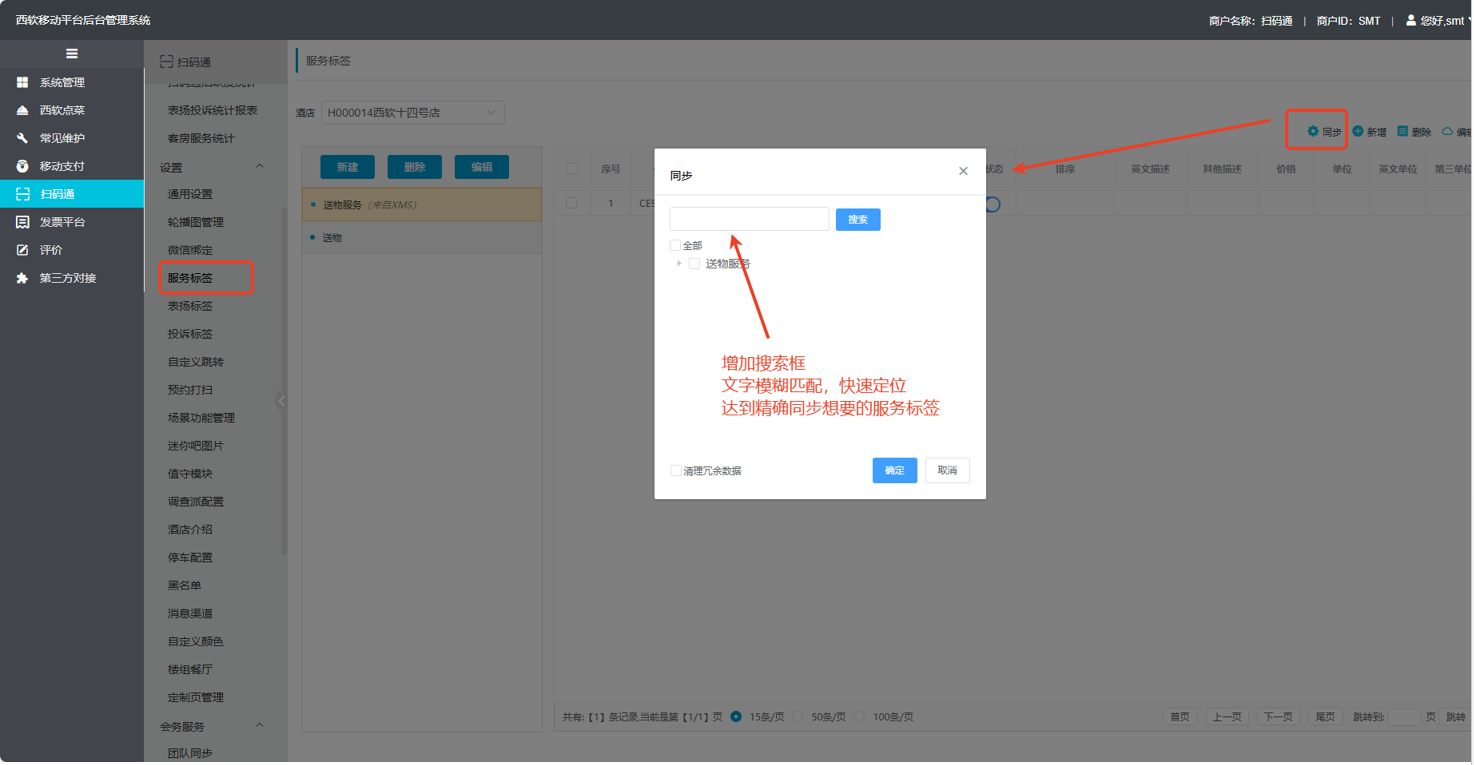The height and width of the screenshot is (765, 1474).
Task: Expand the 送物服务 tree node arrow
Action: 679,264
